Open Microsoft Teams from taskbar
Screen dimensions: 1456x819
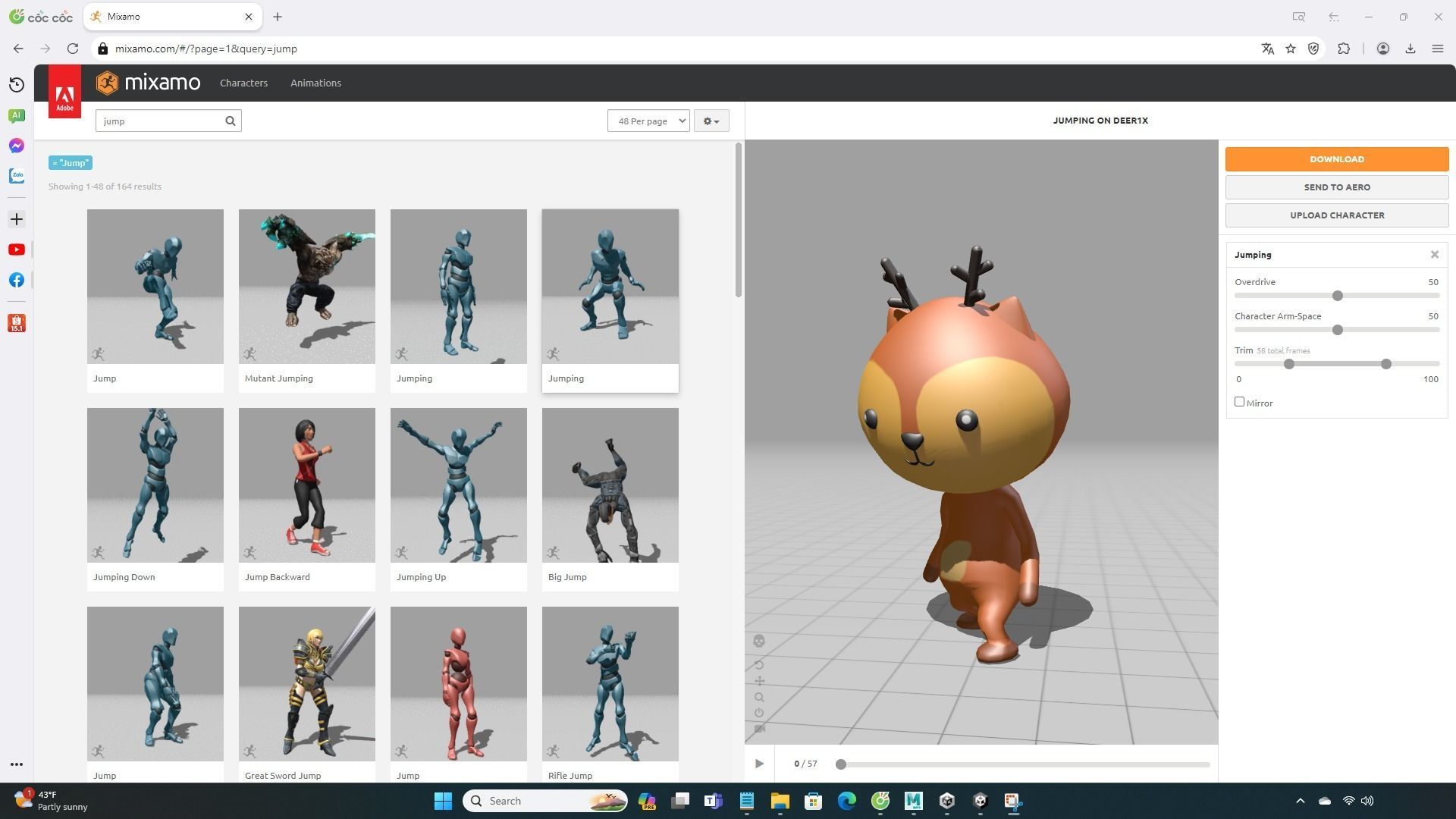(713, 801)
